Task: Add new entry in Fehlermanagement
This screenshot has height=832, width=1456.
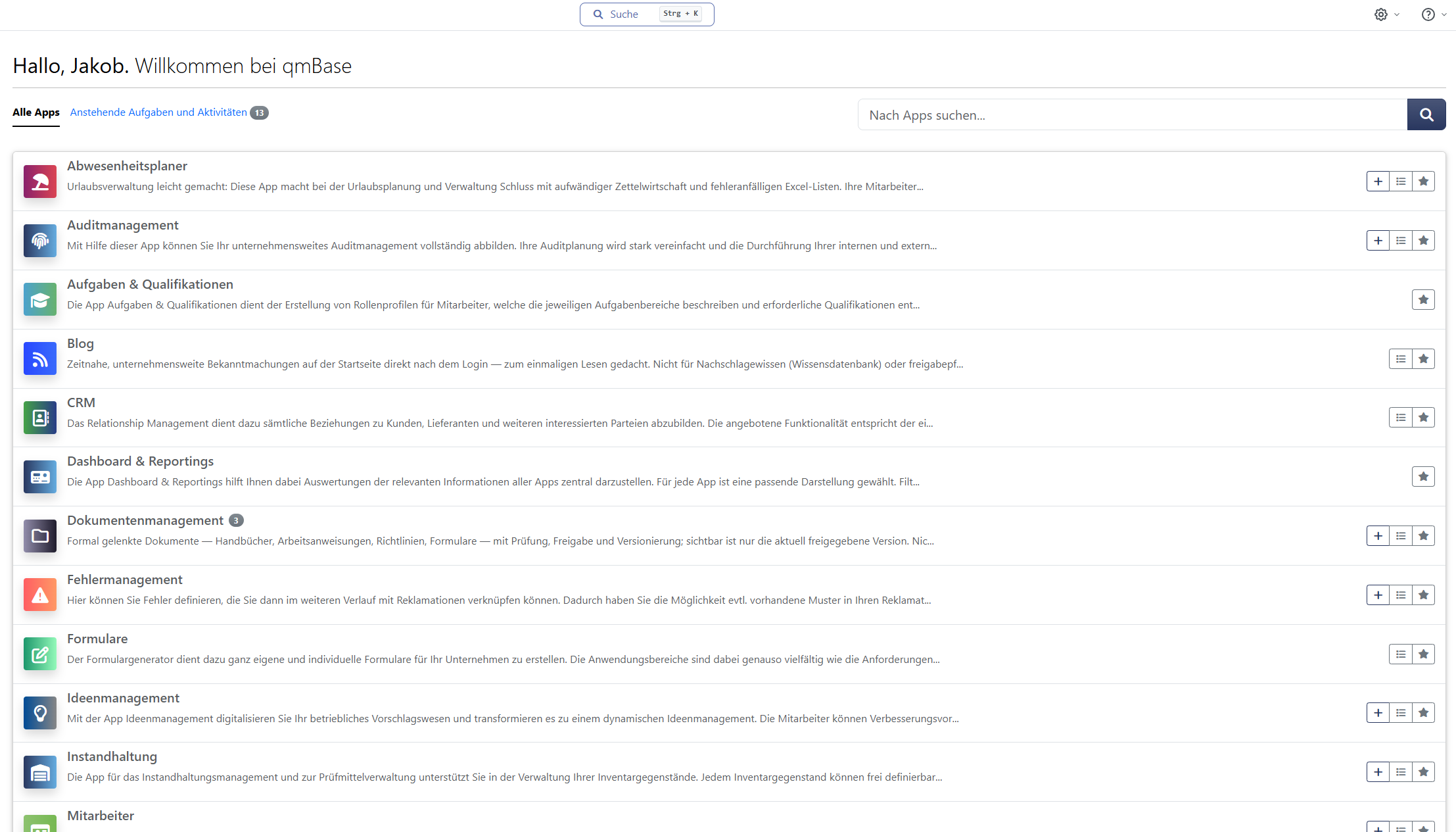Action: click(x=1378, y=595)
